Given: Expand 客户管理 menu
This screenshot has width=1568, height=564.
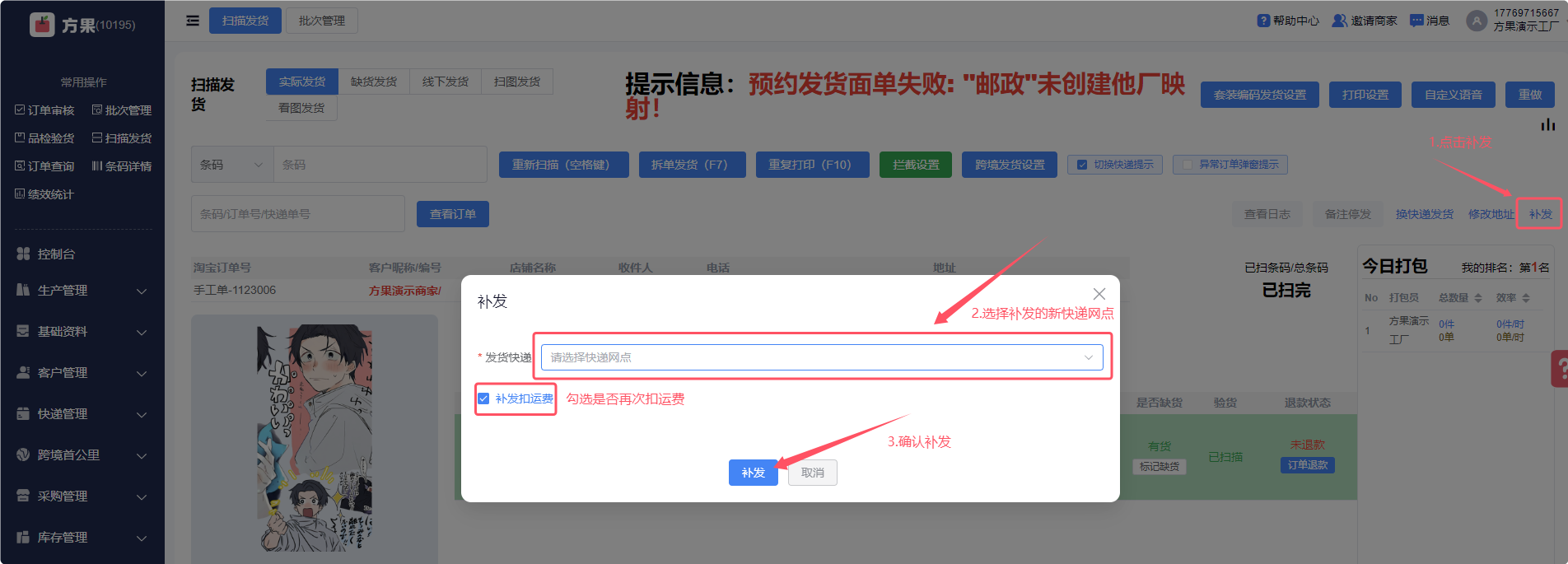Looking at the screenshot, I should (x=82, y=372).
